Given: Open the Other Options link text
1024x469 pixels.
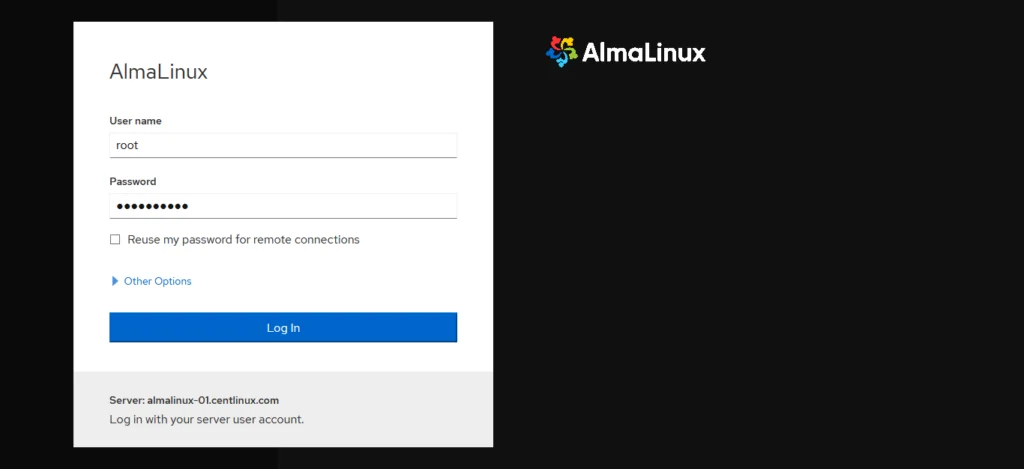Looking at the screenshot, I should tap(157, 281).
